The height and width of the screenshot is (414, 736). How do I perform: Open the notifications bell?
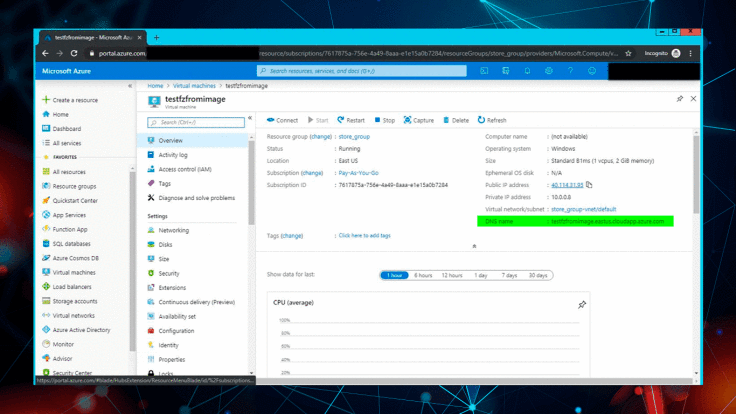pyautogui.click(x=528, y=71)
